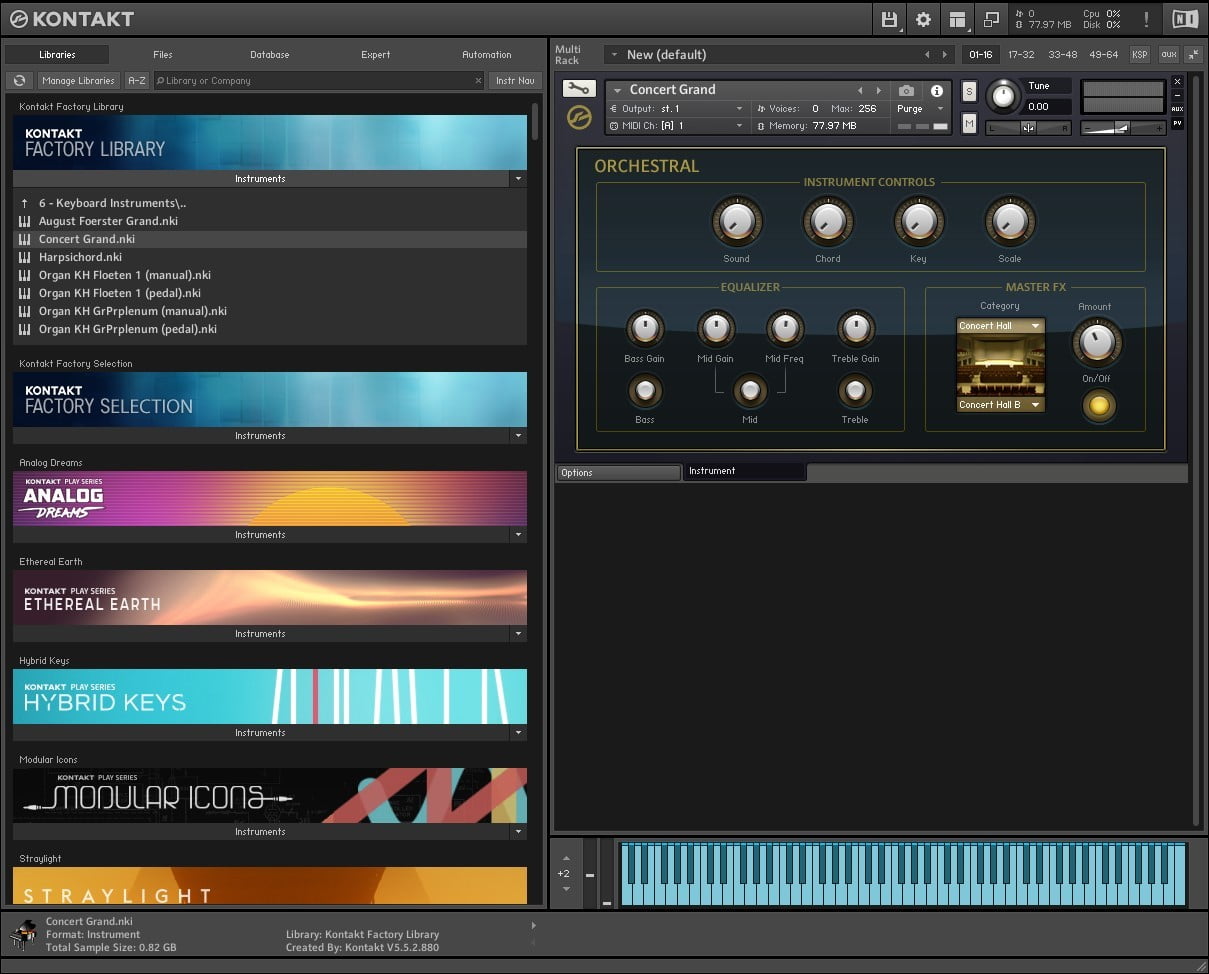Open the Automation tab
The height and width of the screenshot is (974, 1209).
(x=486, y=55)
